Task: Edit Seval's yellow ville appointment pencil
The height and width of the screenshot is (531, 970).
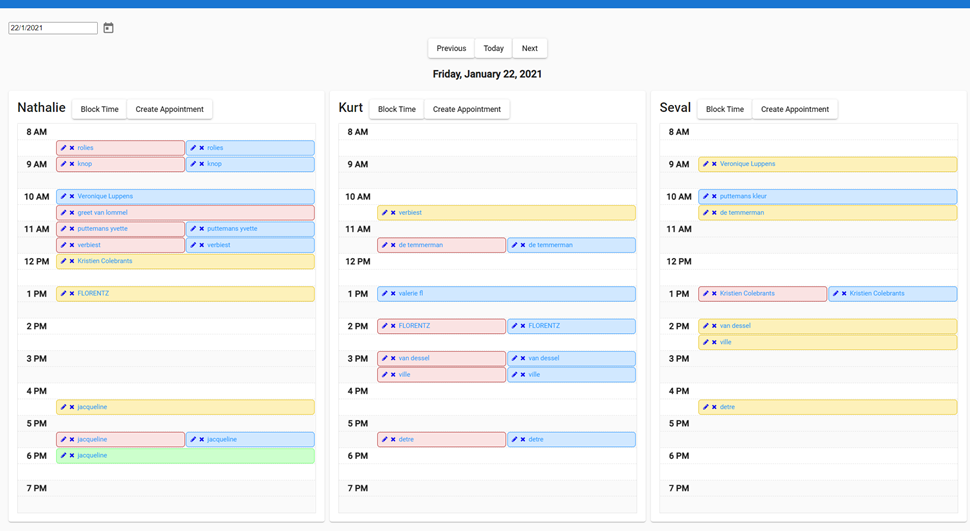Action: (705, 342)
